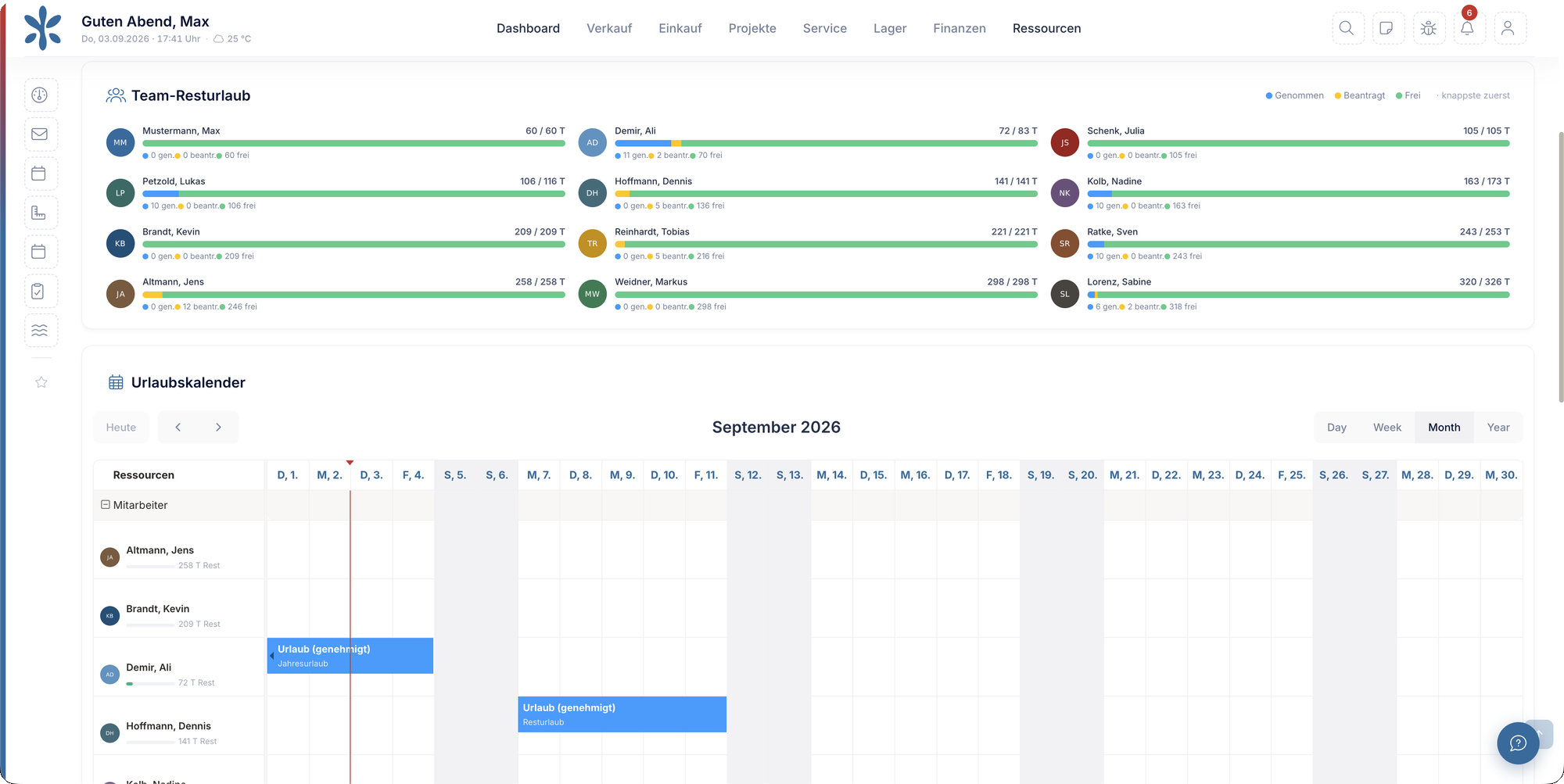Open the second calendar sidebar icon
Viewport: 1564px width, 784px height.
pyautogui.click(x=41, y=252)
